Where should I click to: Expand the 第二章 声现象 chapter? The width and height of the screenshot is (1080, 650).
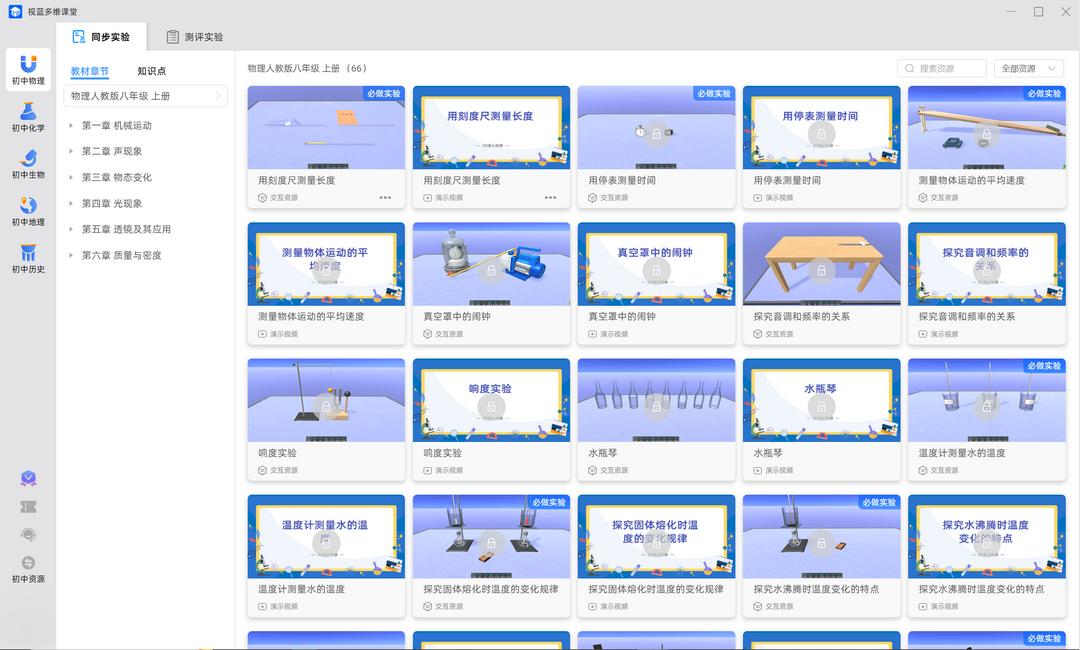110,150
